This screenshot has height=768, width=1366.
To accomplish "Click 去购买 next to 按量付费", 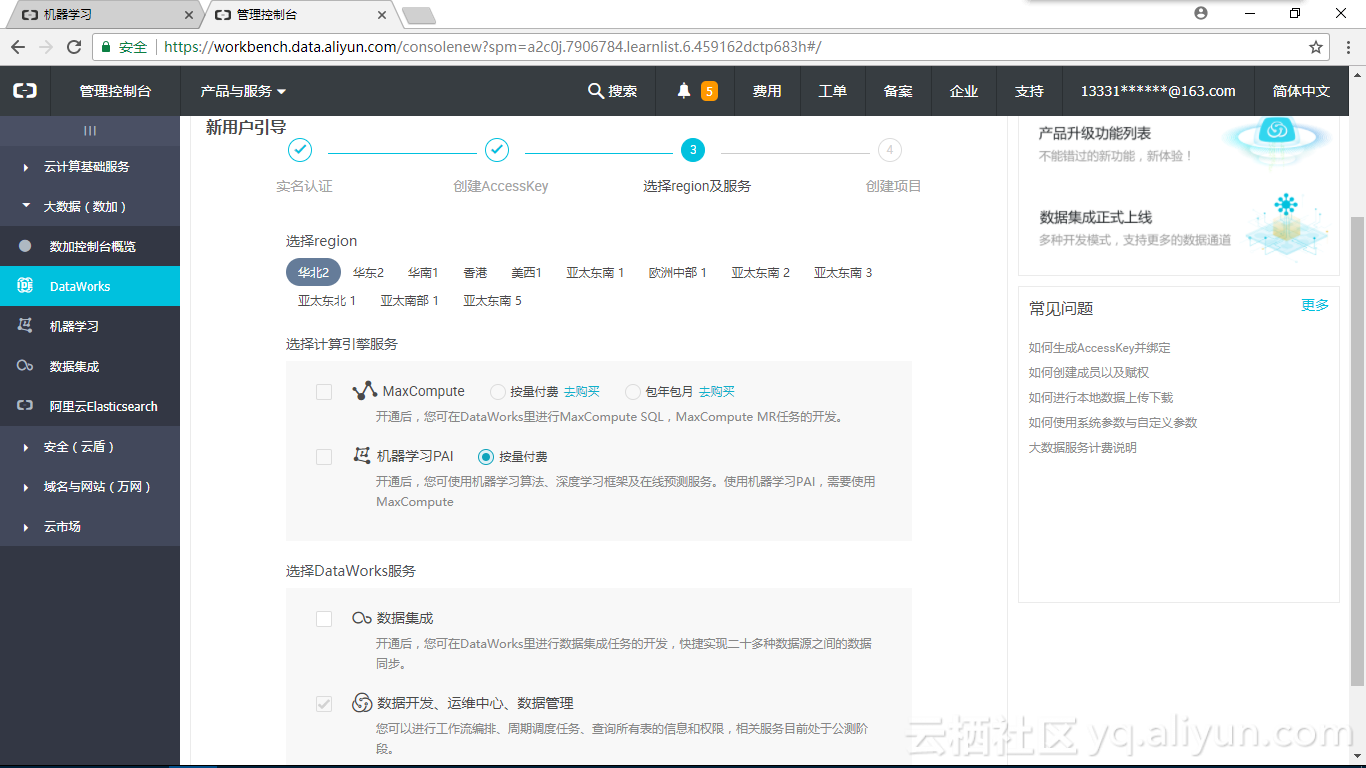I will point(582,392).
